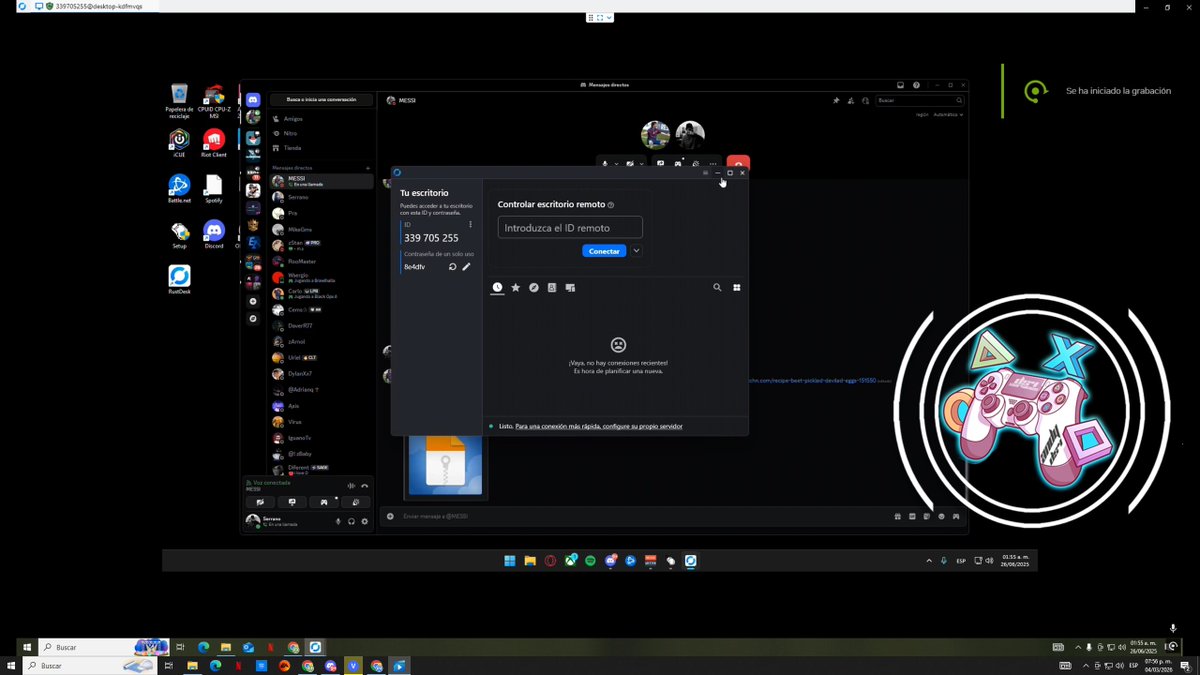Open the RustDesk settings menu icon in titlebar
The image size is (1200, 675).
pyautogui.click(x=705, y=173)
